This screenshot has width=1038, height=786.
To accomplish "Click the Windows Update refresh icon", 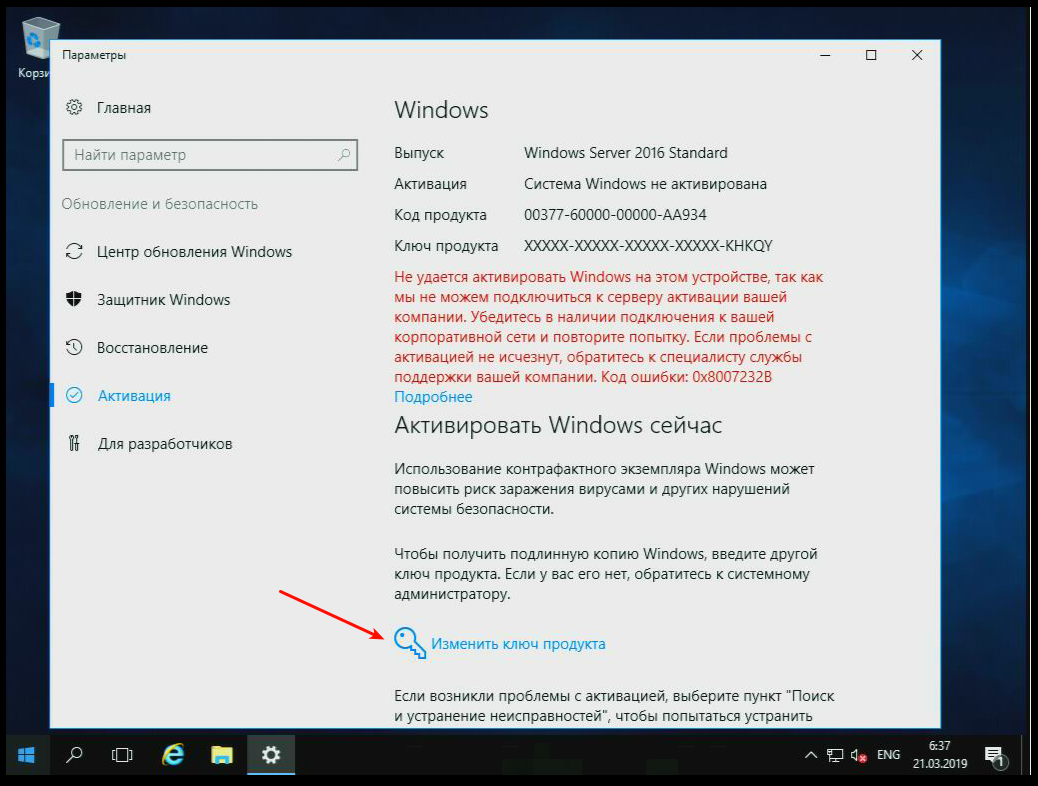I will [x=73, y=252].
